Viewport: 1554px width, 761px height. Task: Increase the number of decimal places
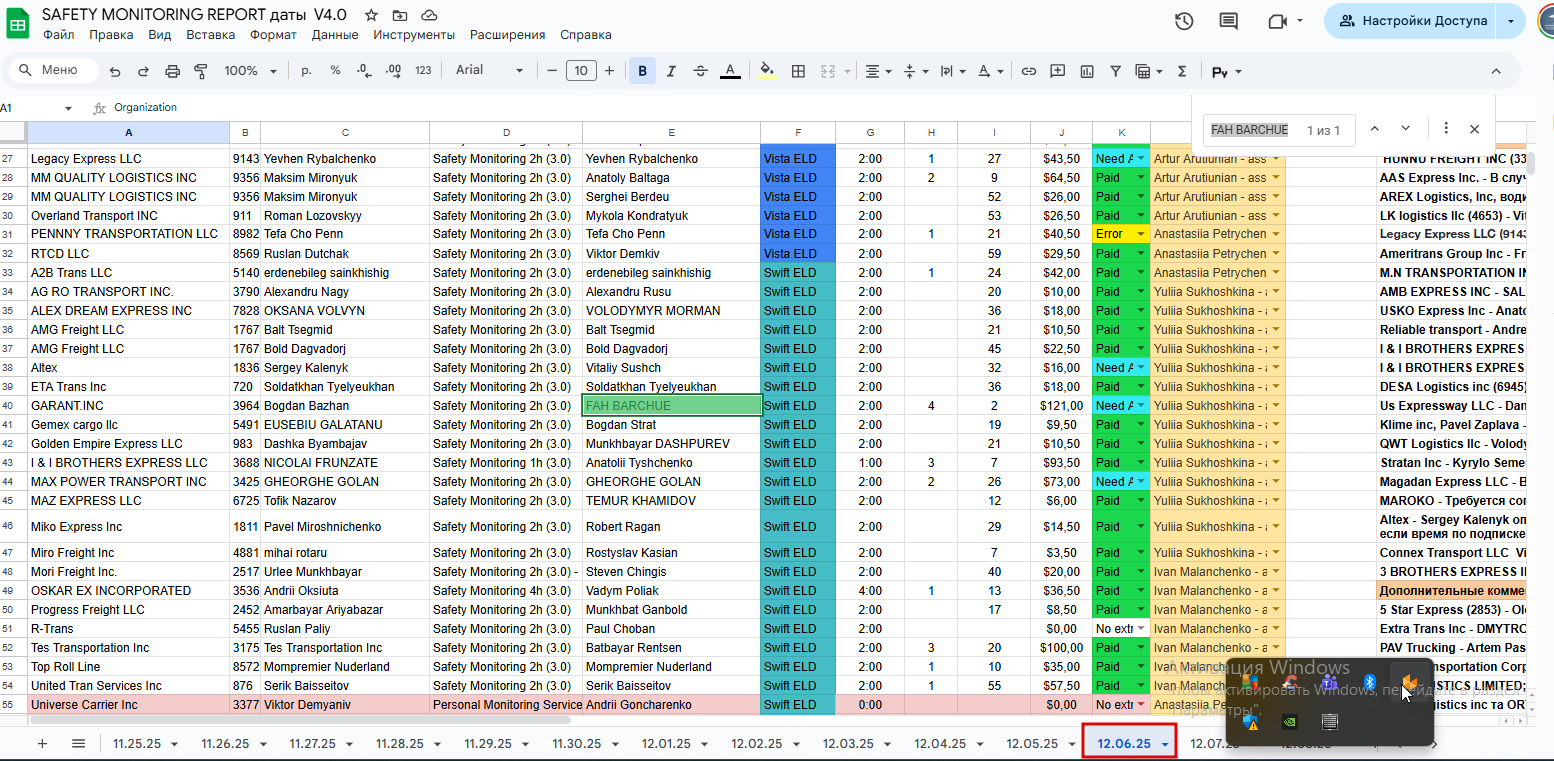pos(393,71)
